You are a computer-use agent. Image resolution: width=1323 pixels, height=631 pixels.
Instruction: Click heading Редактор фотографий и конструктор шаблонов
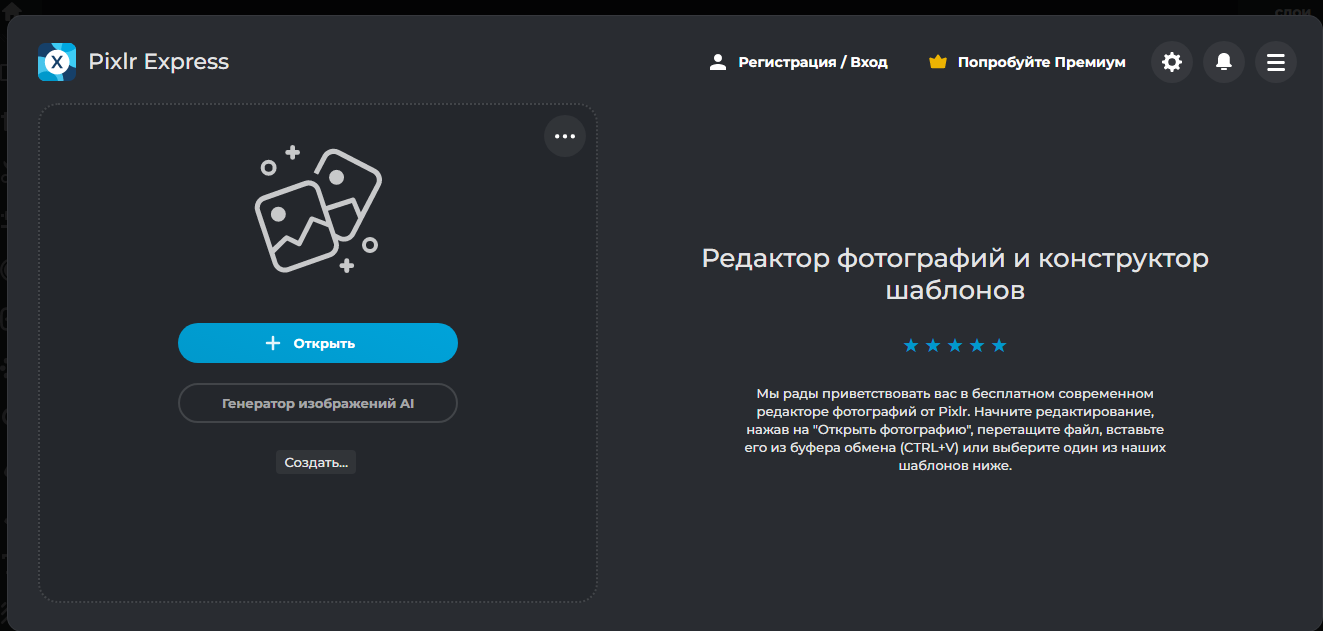click(x=955, y=274)
